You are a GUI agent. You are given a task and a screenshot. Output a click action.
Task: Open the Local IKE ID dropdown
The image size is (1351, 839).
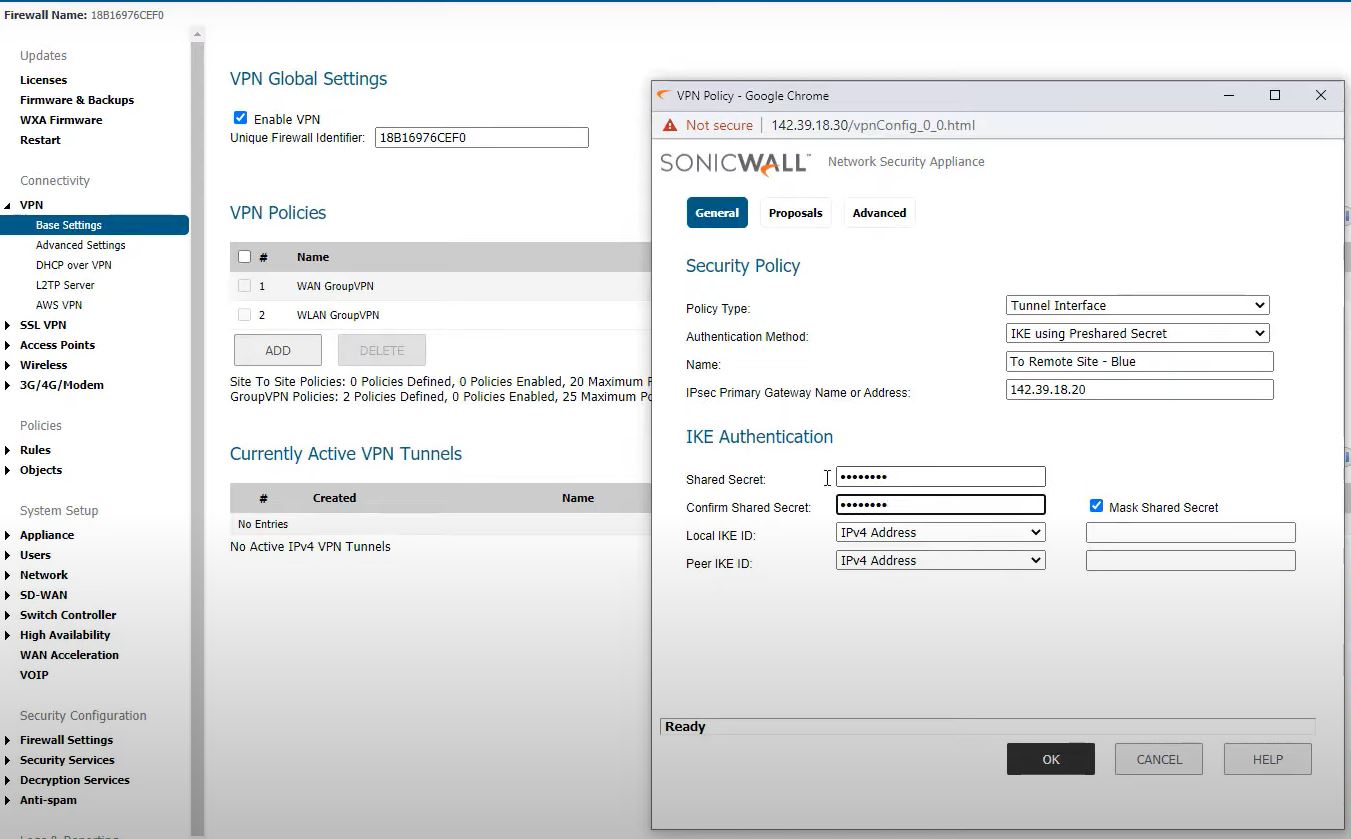[x=940, y=533]
